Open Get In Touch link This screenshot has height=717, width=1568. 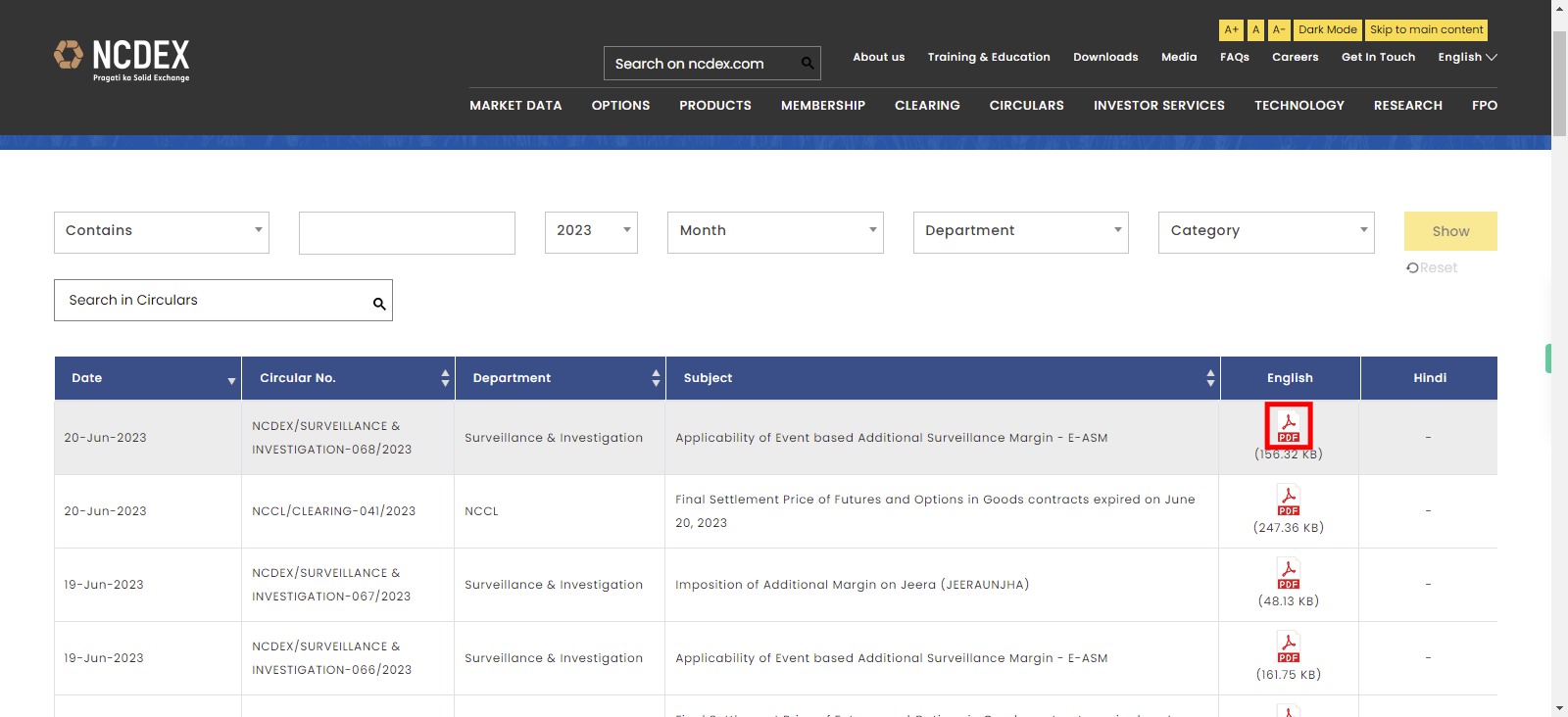[1378, 57]
